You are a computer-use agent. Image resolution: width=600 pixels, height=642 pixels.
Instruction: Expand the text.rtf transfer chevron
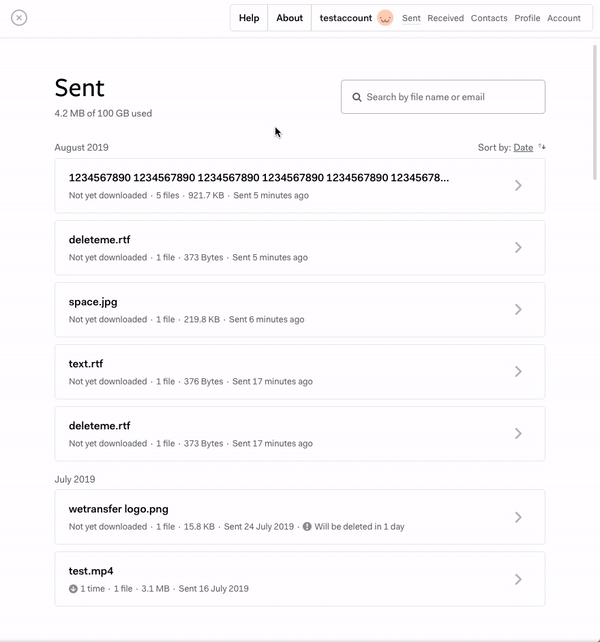coord(518,371)
